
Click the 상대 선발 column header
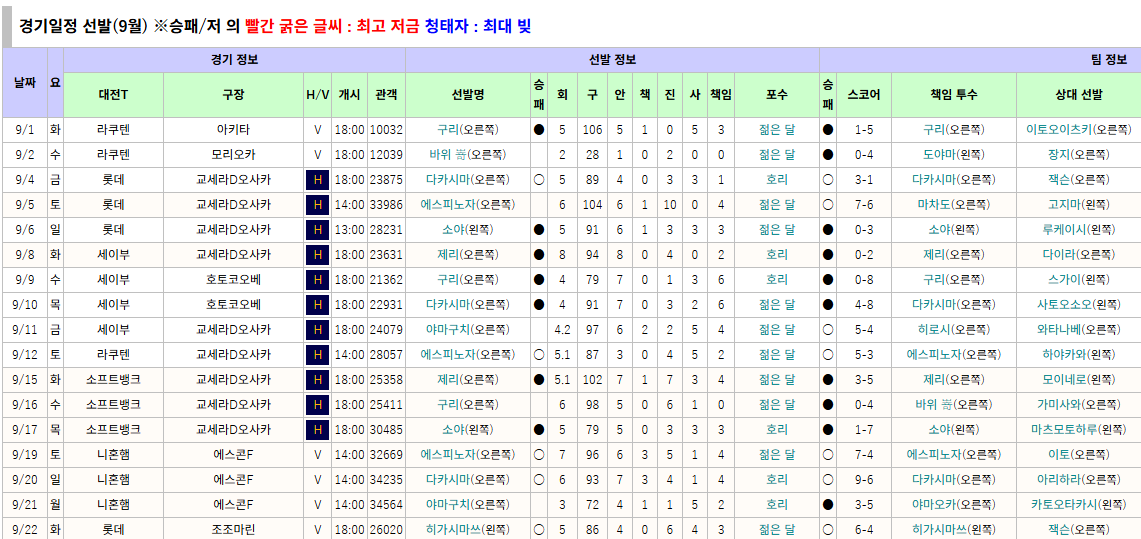pyautogui.click(x=1078, y=95)
